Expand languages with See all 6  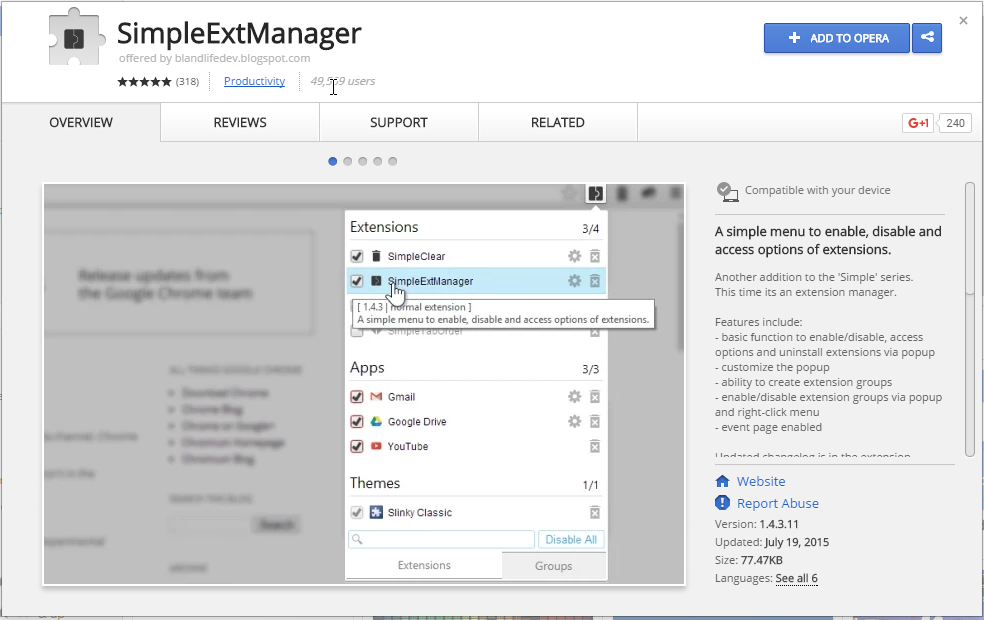796,579
